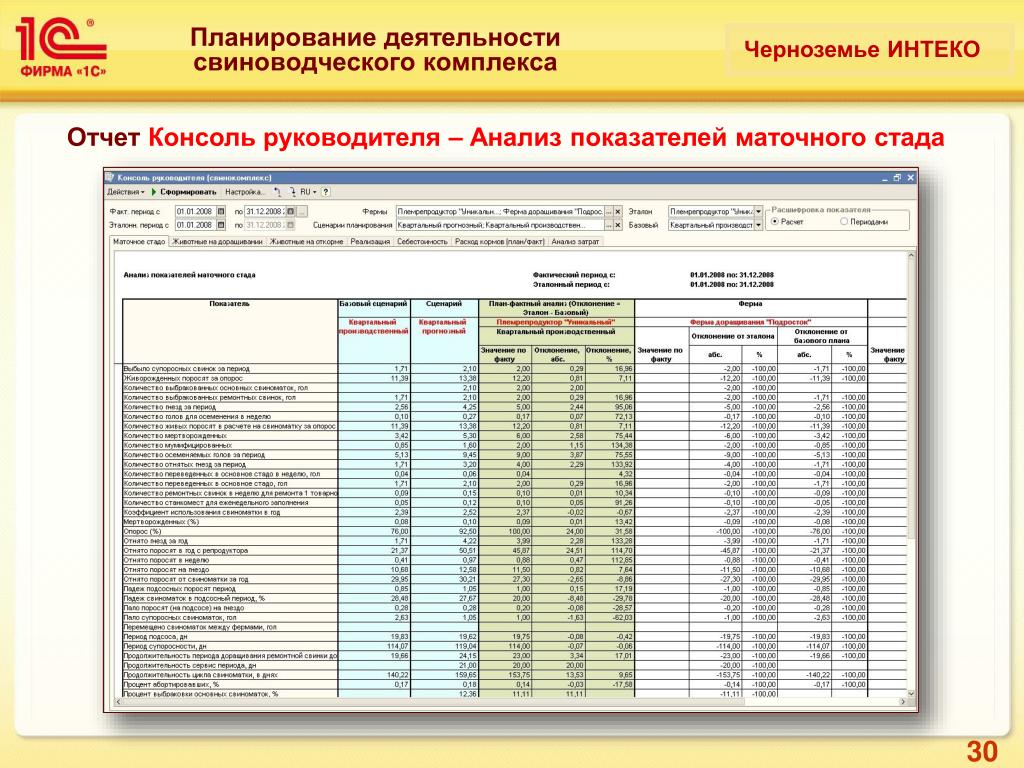Viewport: 1024px width, 768px height.
Task: Open Настройка settings
Action: [245, 192]
